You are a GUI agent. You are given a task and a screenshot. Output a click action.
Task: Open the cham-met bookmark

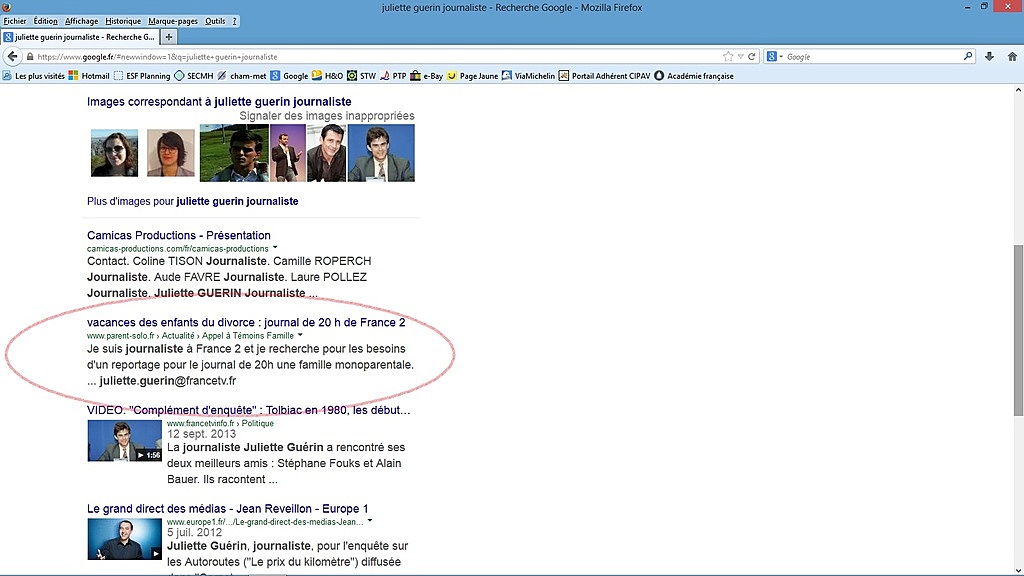coord(242,76)
